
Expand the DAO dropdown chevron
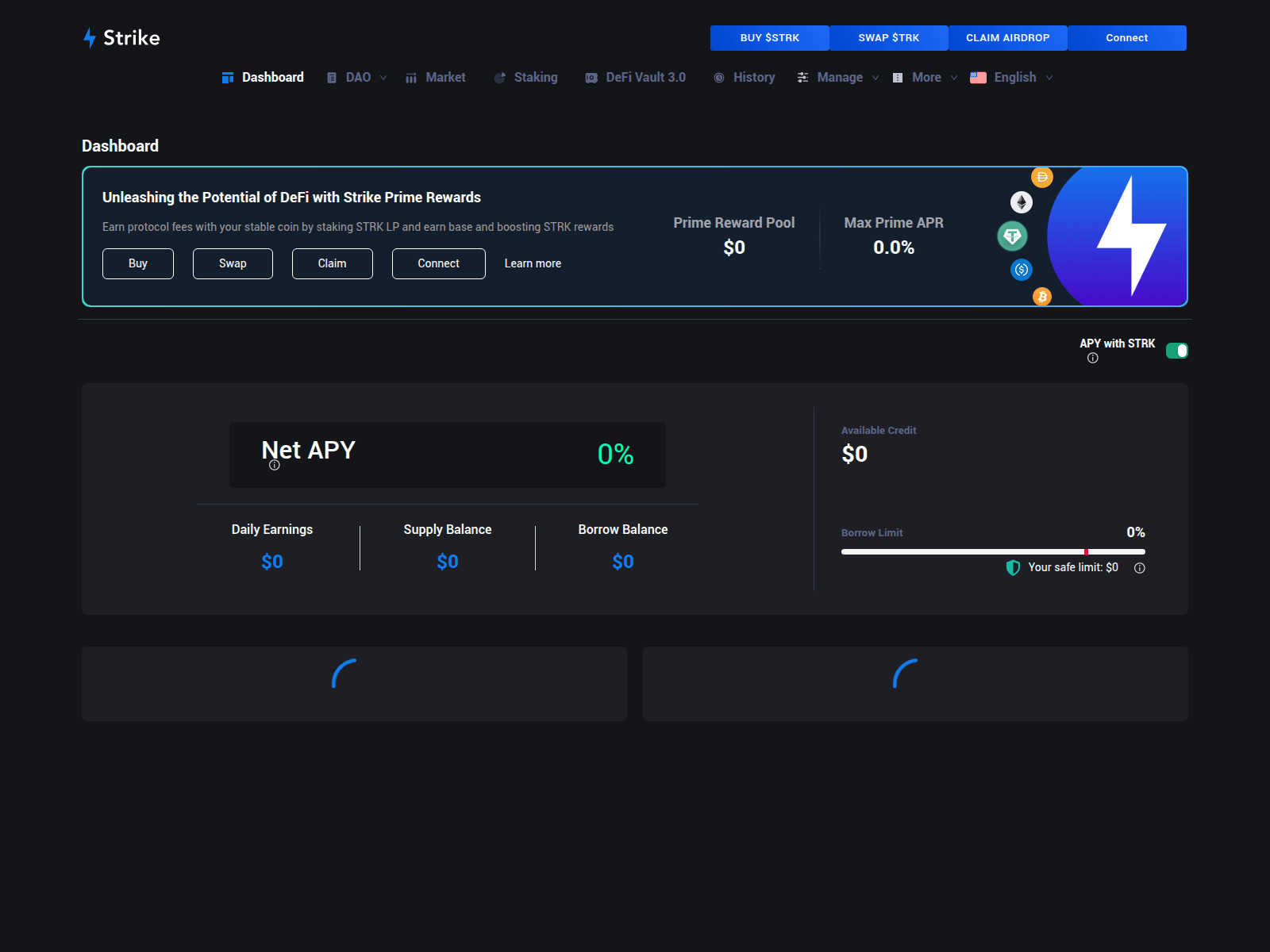point(383,78)
